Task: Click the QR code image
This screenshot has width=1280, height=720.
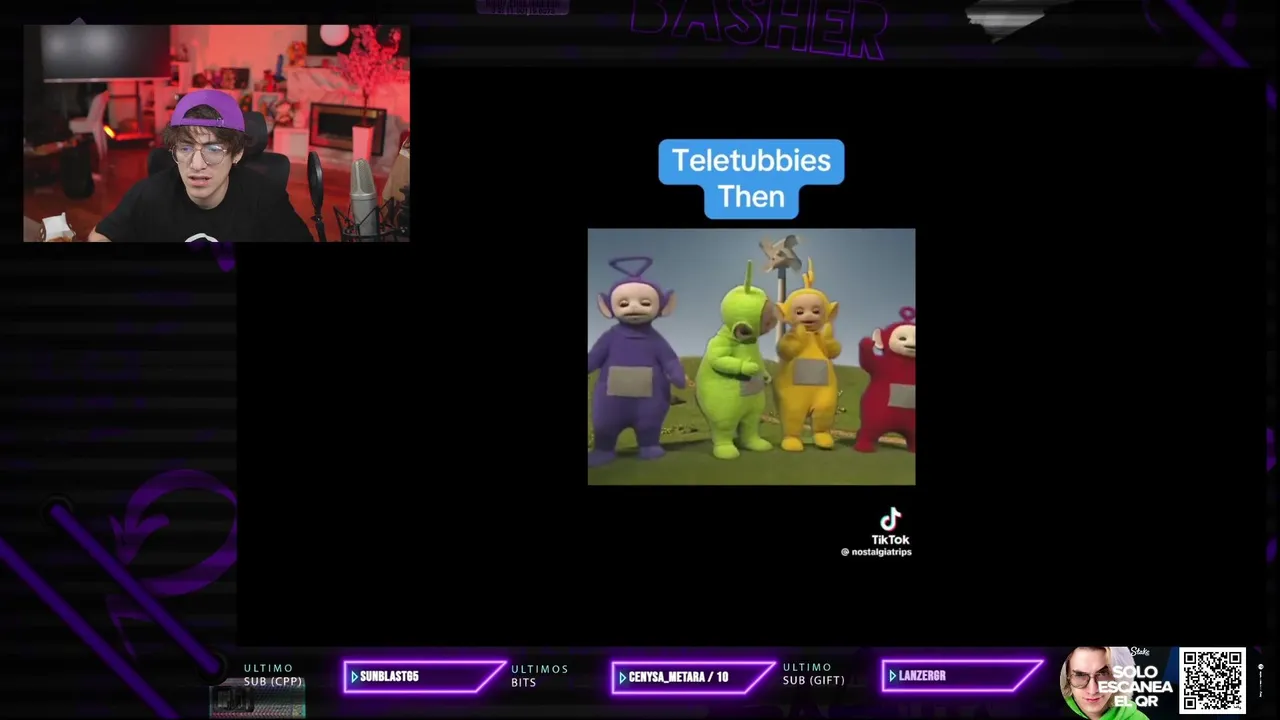Action: pyautogui.click(x=1212, y=681)
